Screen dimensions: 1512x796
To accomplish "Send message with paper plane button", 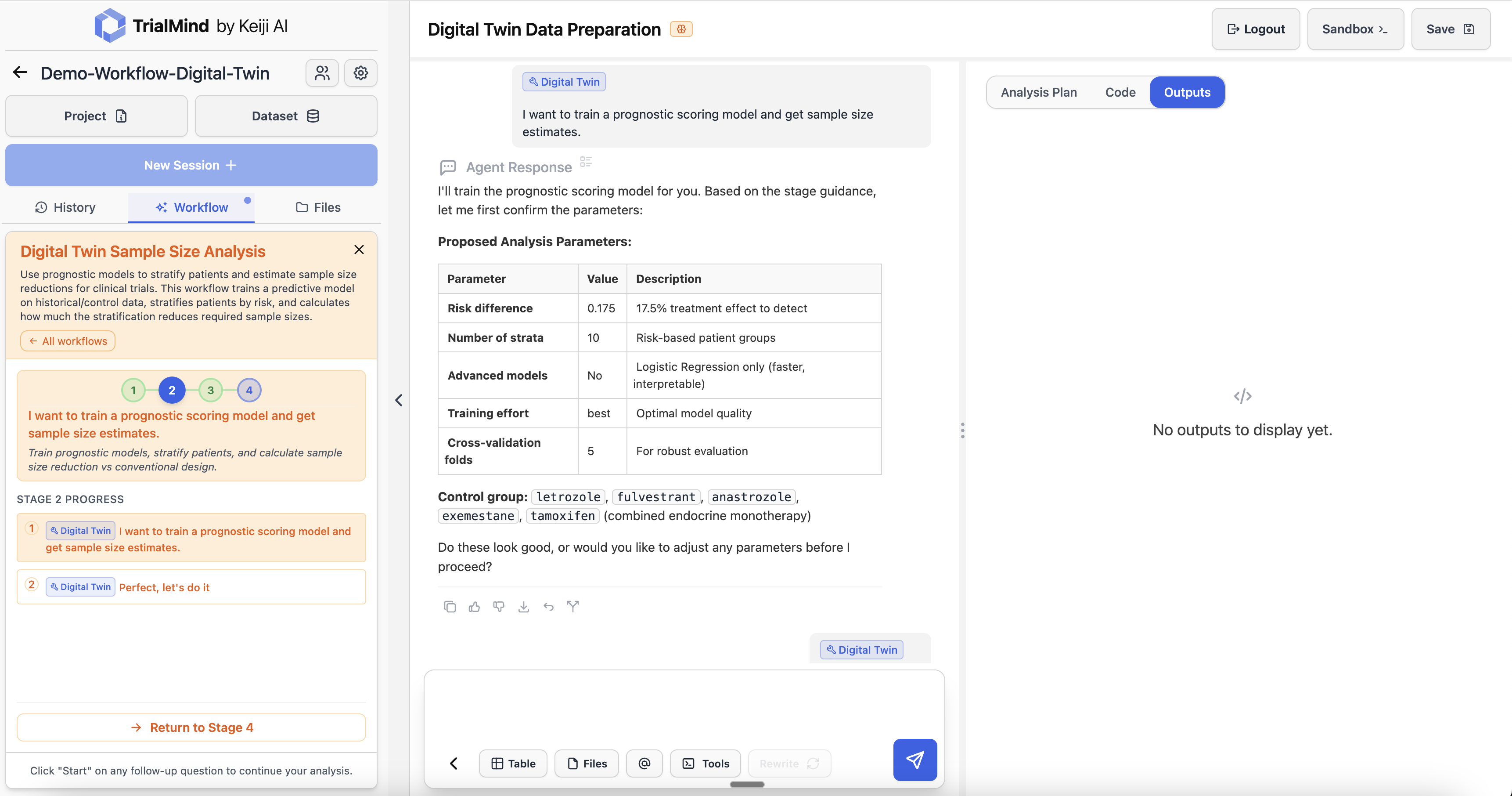I will (914, 760).
